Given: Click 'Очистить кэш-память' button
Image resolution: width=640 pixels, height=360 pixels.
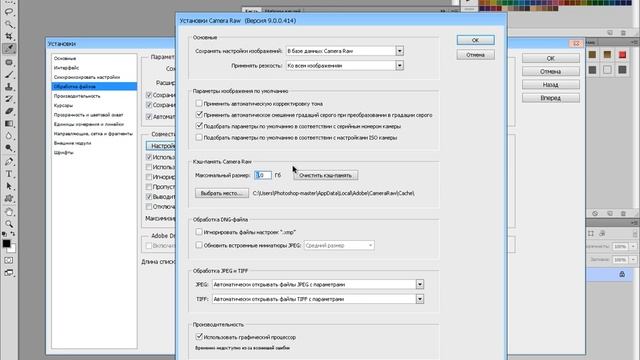Looking at the screenshot, I should coord(325,175).
